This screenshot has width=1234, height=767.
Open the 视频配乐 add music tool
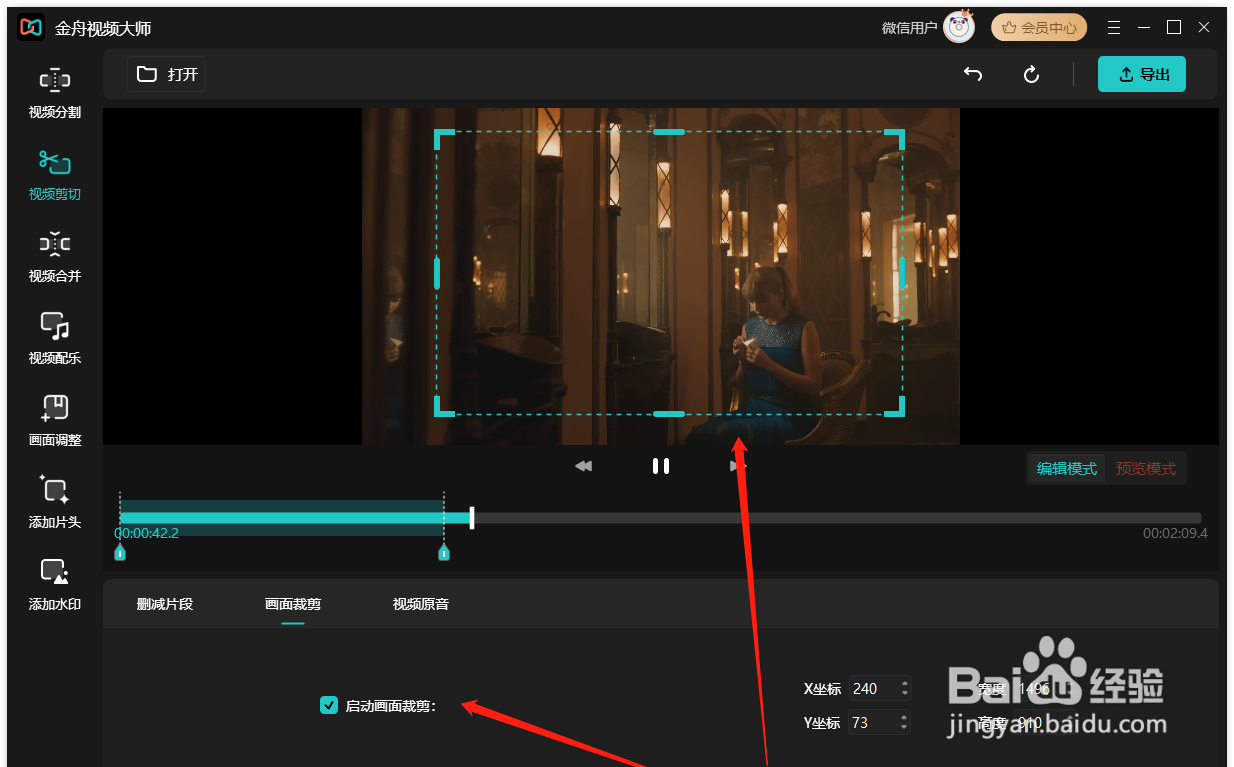click(55, 340)
